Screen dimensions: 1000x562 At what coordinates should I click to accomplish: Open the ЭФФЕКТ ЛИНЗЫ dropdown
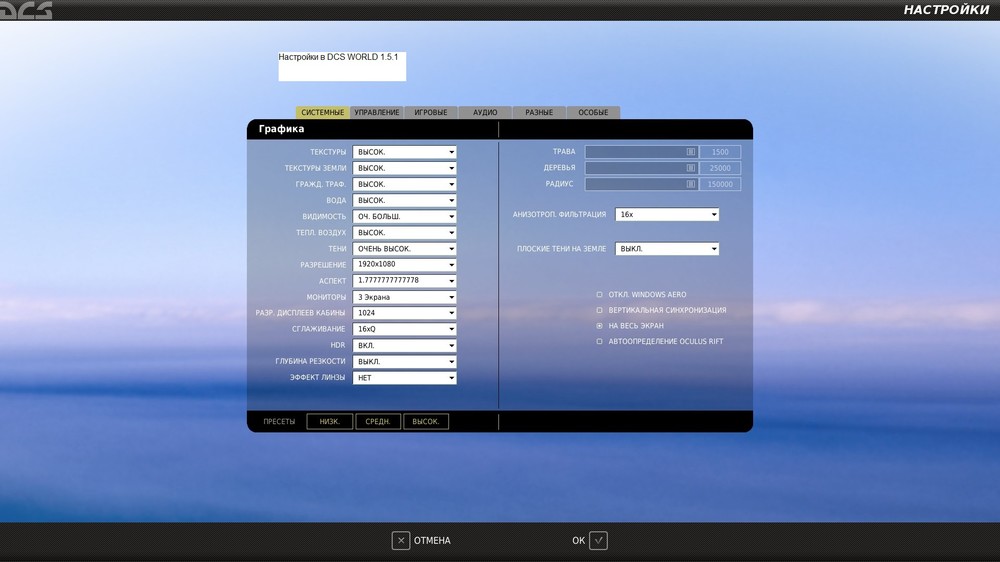pos(404,378)
